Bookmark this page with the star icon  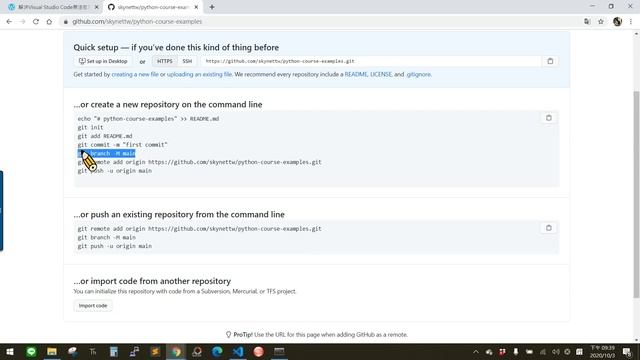[x=601, y=22]
